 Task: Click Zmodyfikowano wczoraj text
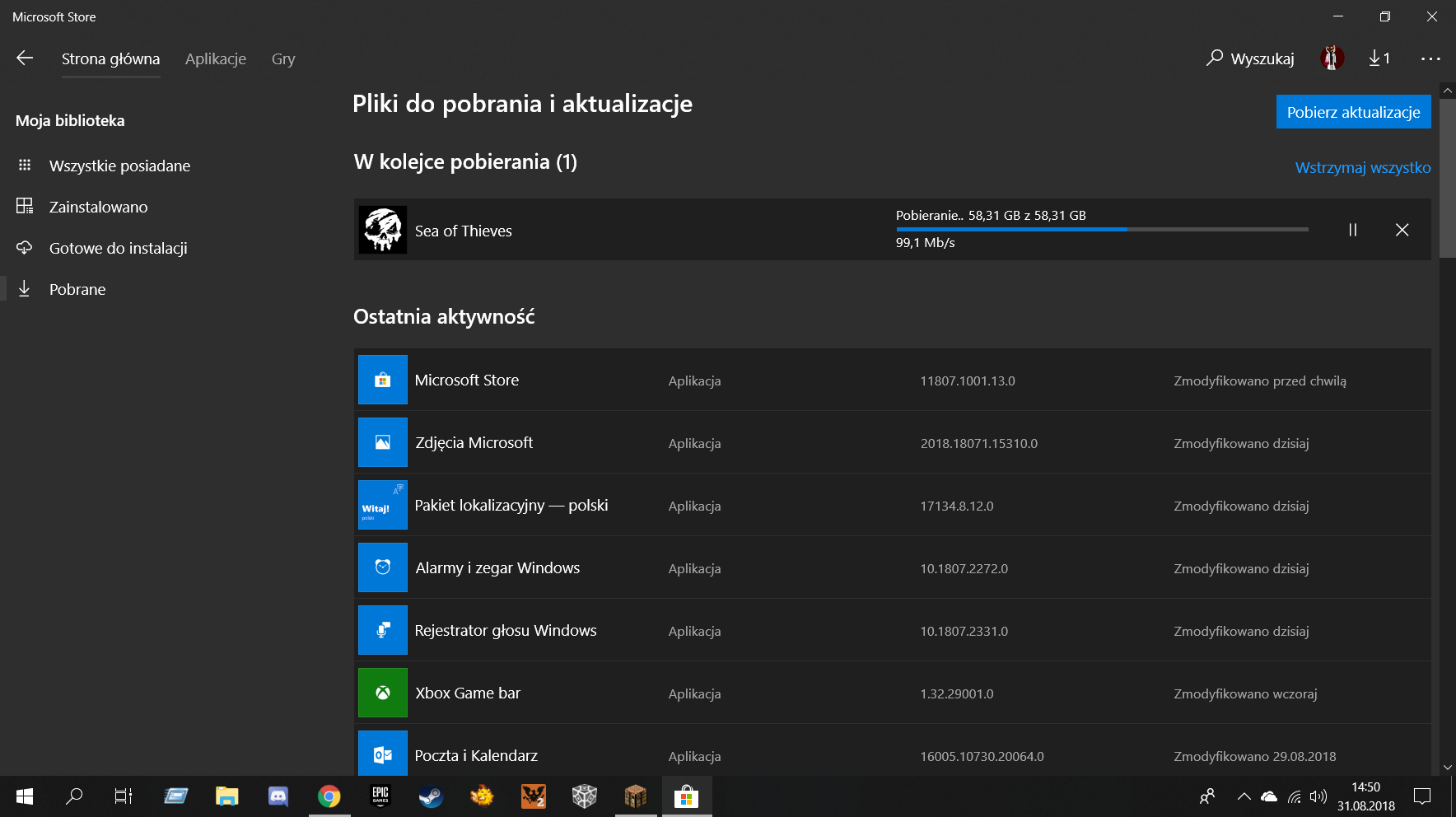coord(1245,693)
